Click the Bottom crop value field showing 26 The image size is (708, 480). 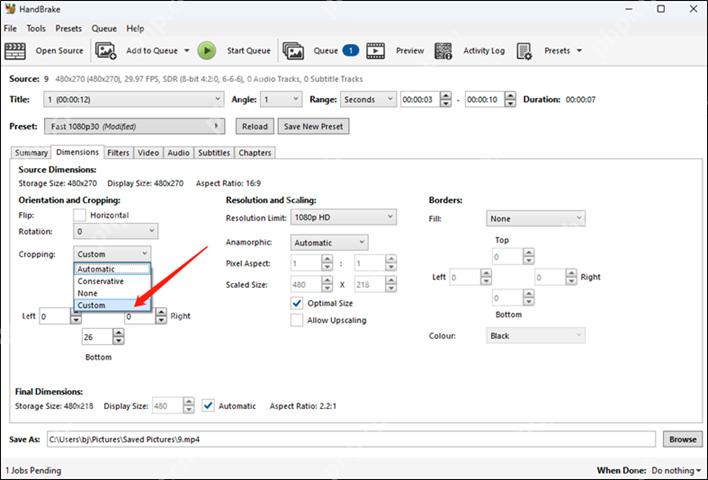coord(97,337)
